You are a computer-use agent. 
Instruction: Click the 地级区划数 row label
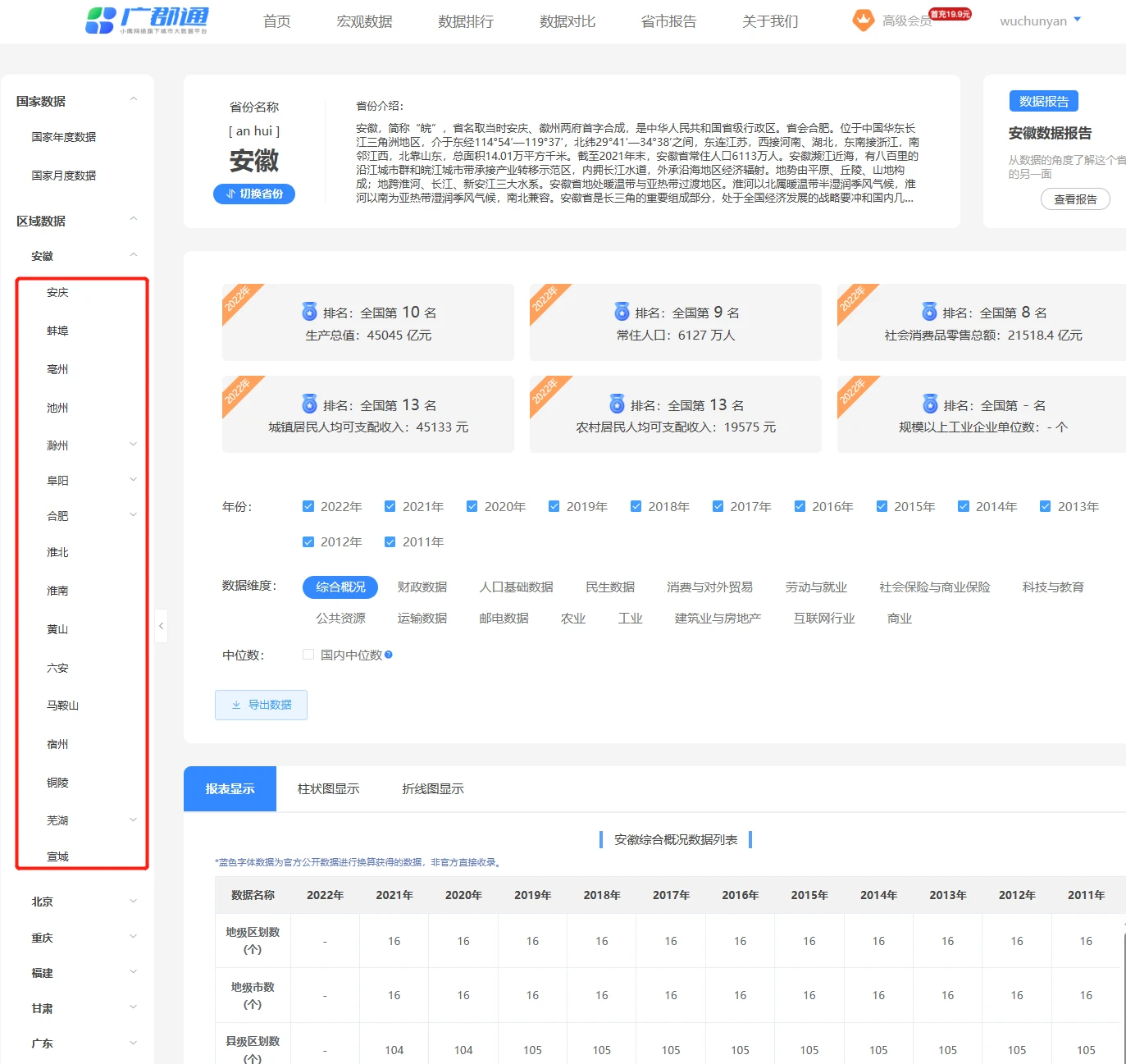(x=253, y=940)
